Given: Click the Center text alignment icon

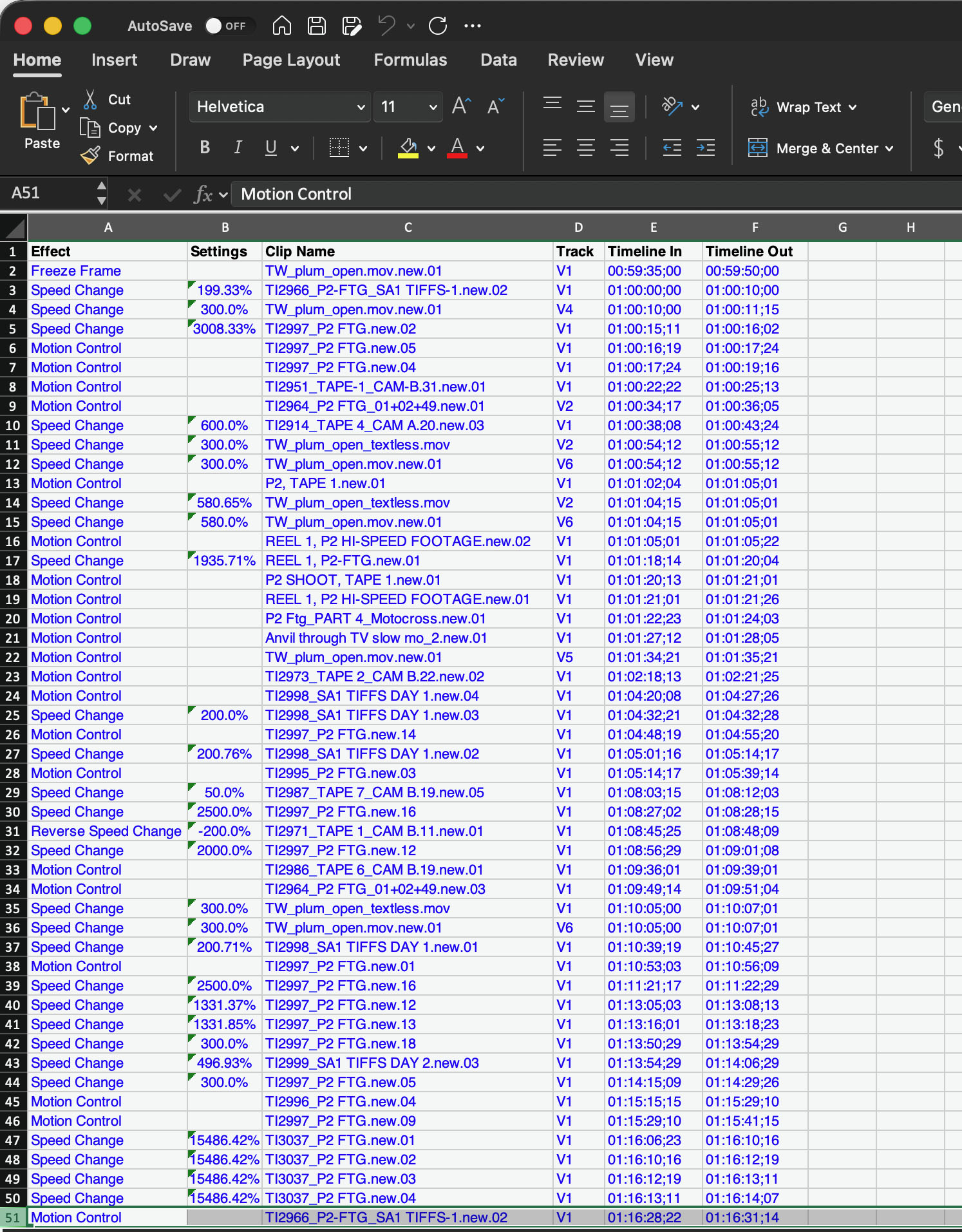Looking at the screenshot, I should [585, 148].
